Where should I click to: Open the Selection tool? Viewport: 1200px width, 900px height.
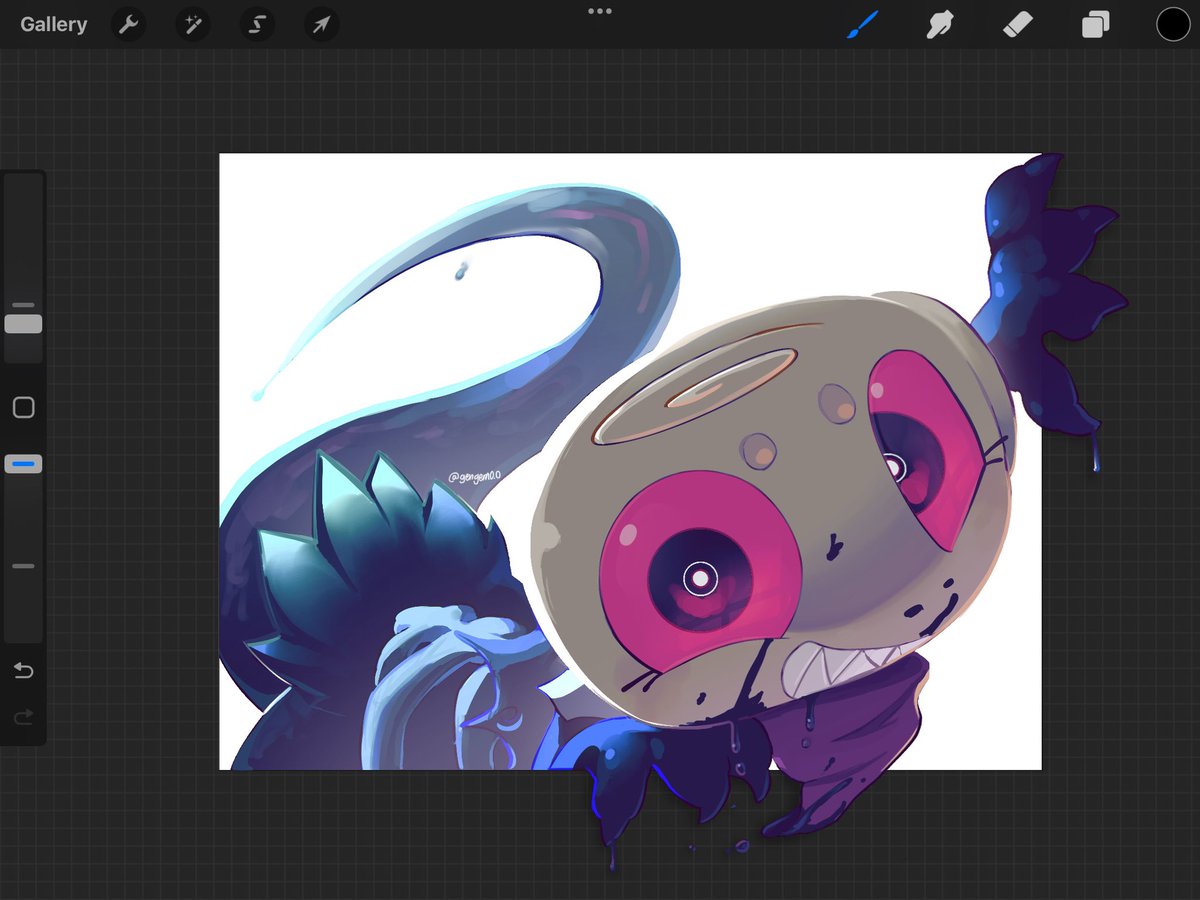(x=256, y=24)
